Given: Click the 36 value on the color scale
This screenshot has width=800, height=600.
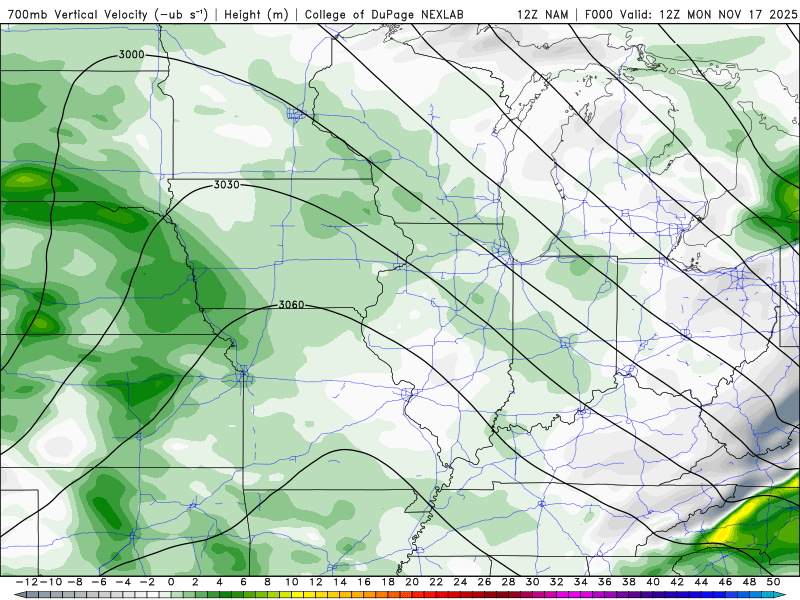Looking at the screenshot, I should pos(605,582).
